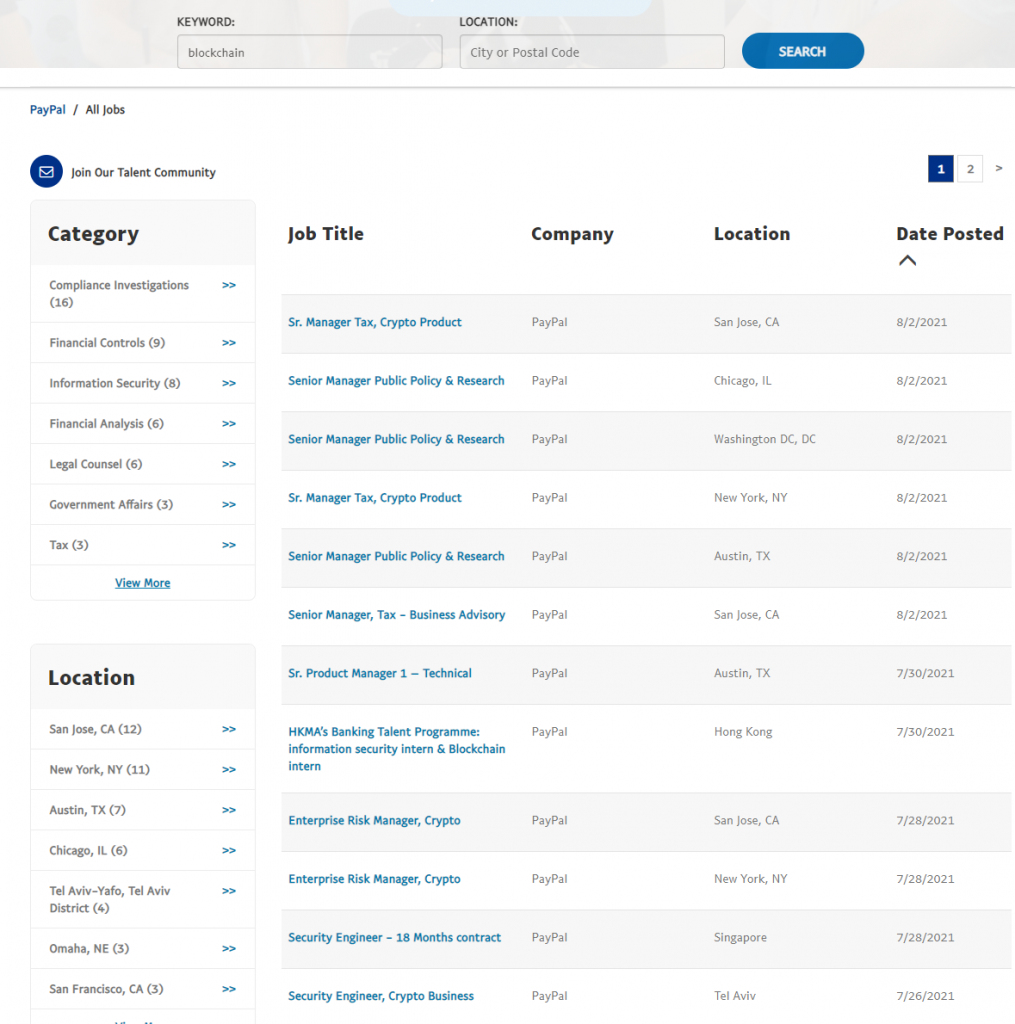Open Enterprise Risk Manager, Crypto in New York
The height and width of the screenshot is (1024, 1015).
(x=374, y=879)
